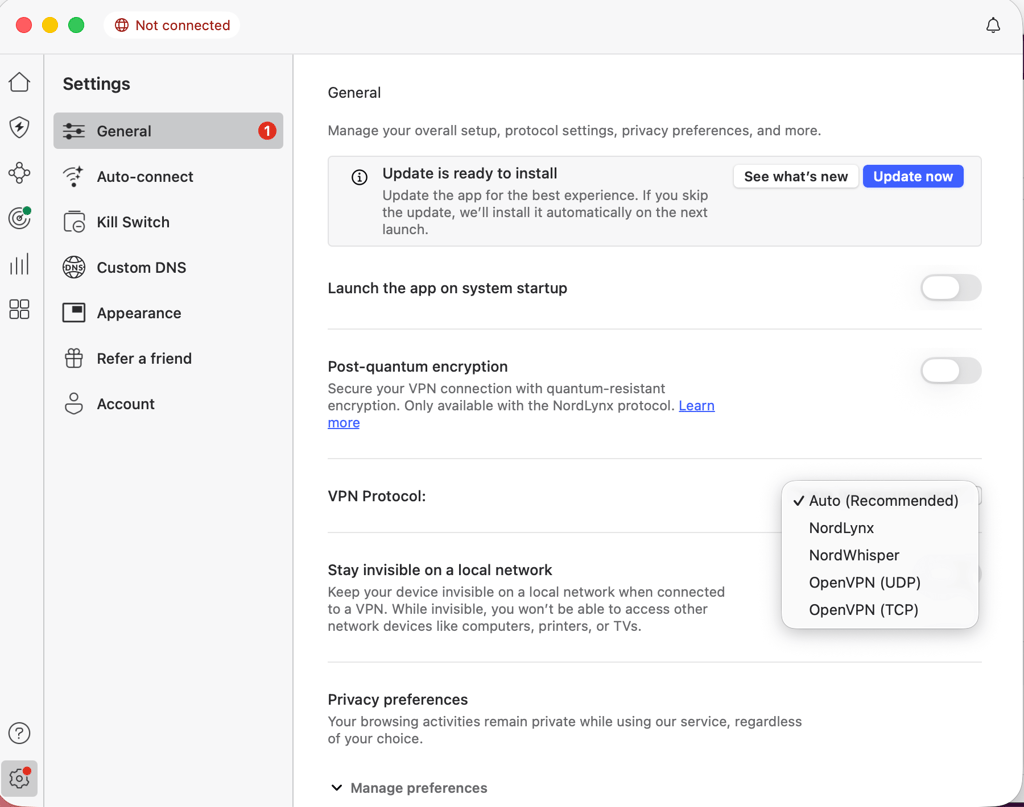Click the Custom DNS globe icon

[74, 268]
